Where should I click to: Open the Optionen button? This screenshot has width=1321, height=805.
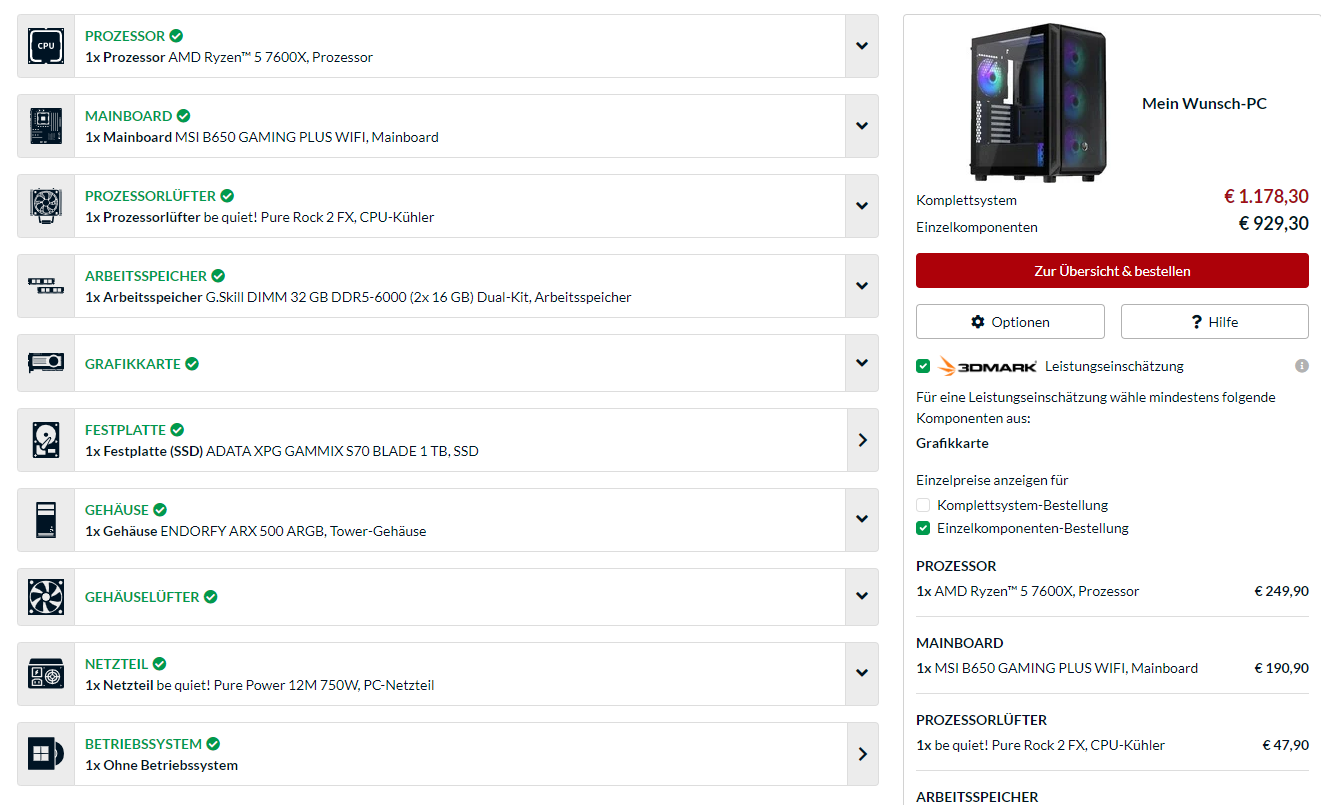point(1010,322)
